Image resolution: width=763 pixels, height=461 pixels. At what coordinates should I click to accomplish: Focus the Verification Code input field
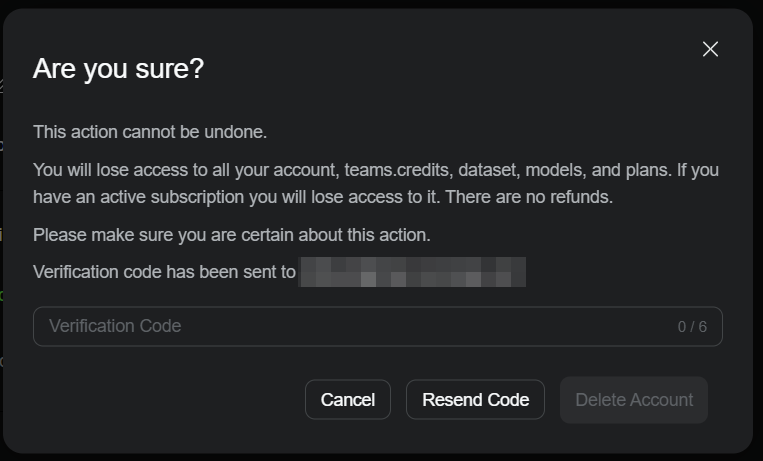pos(378,326)
